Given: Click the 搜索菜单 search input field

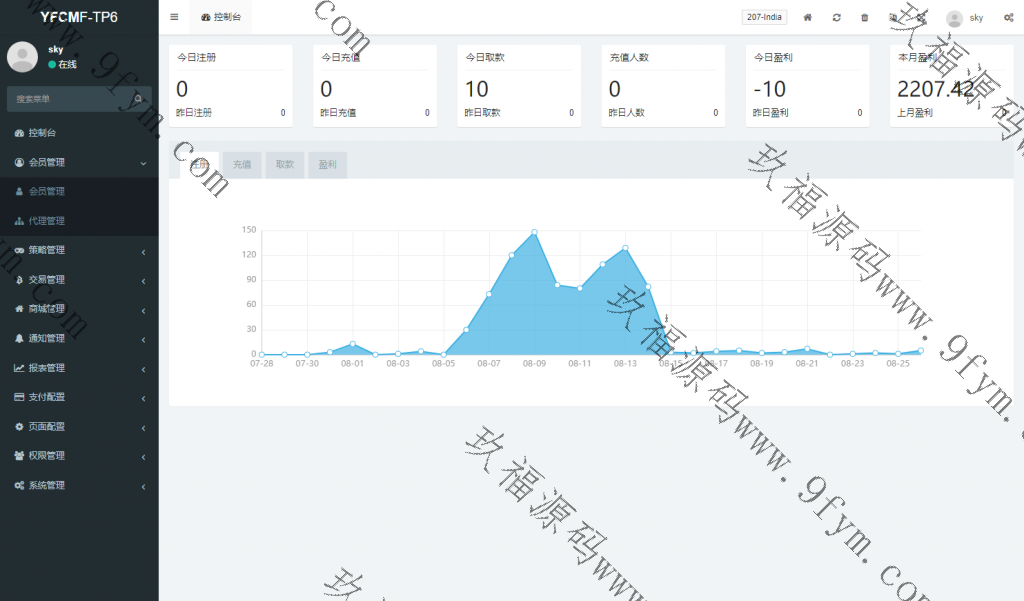Looking at the screenshot, I should coord(65,99).
